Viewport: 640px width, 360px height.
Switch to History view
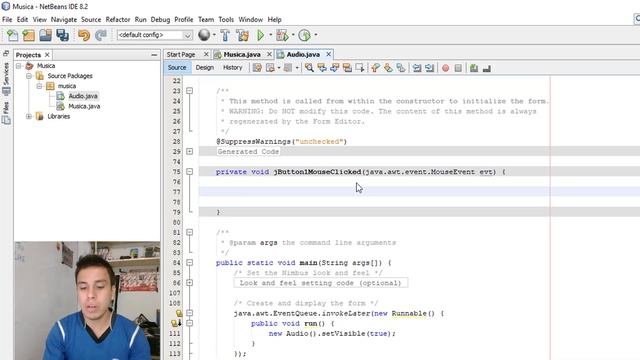pyautogui.click(x=232, y=68)
